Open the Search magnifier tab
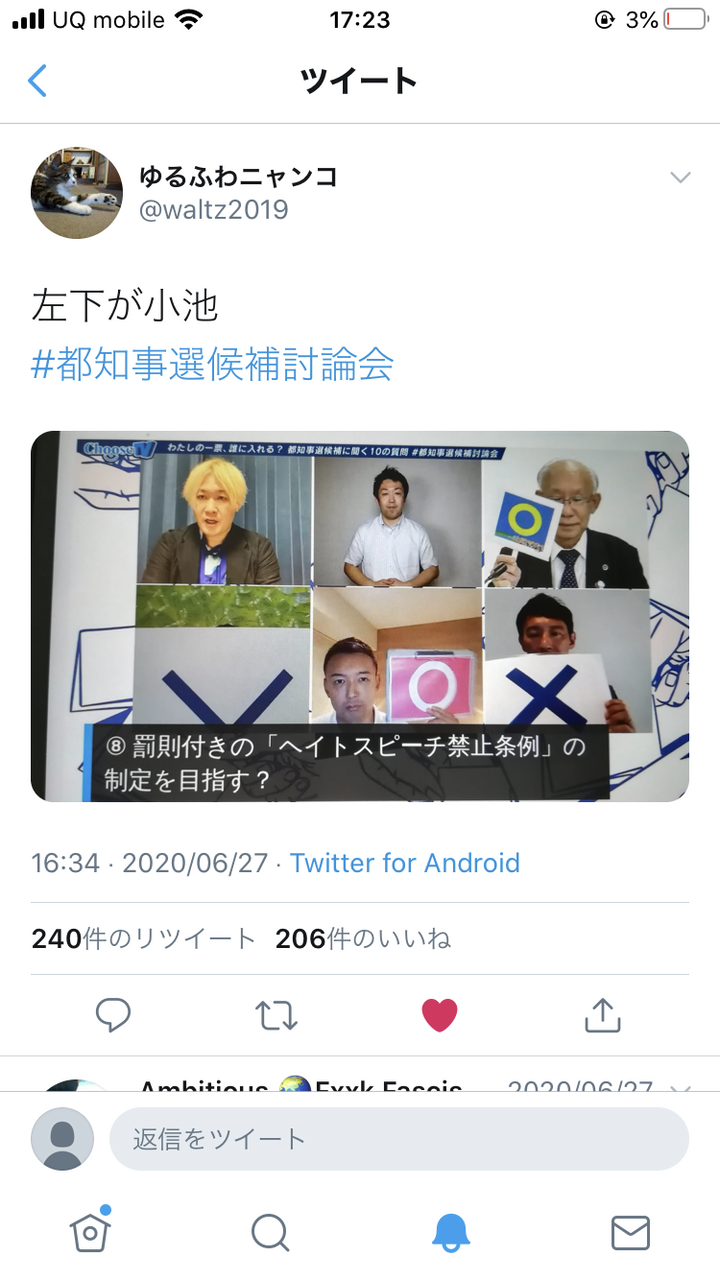The width and height of the screenshot is (720, 1280). click(x=270, y=1232)
